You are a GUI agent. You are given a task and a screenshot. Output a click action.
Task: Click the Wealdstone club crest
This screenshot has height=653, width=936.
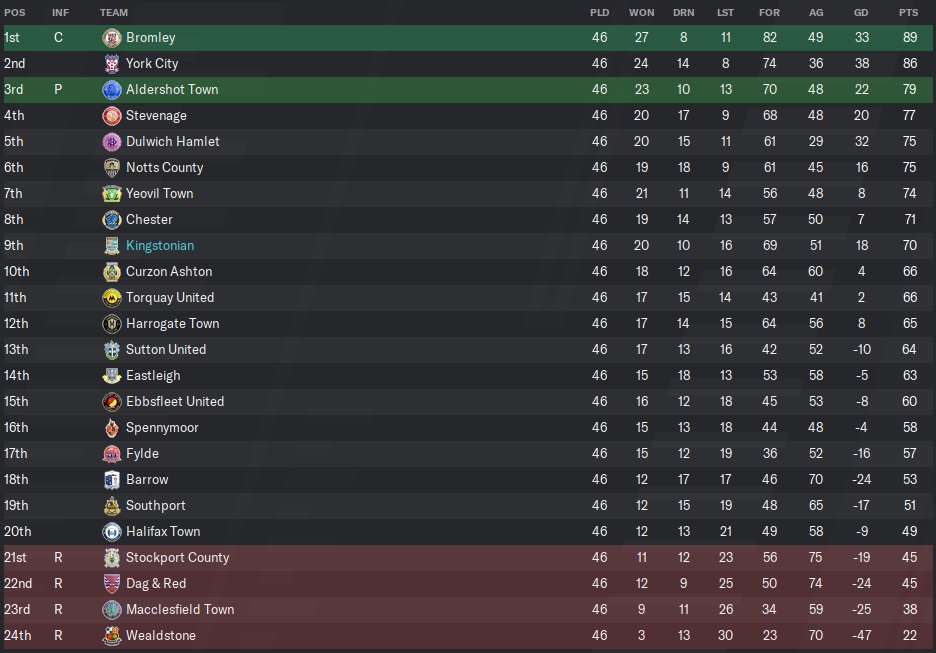111,636
